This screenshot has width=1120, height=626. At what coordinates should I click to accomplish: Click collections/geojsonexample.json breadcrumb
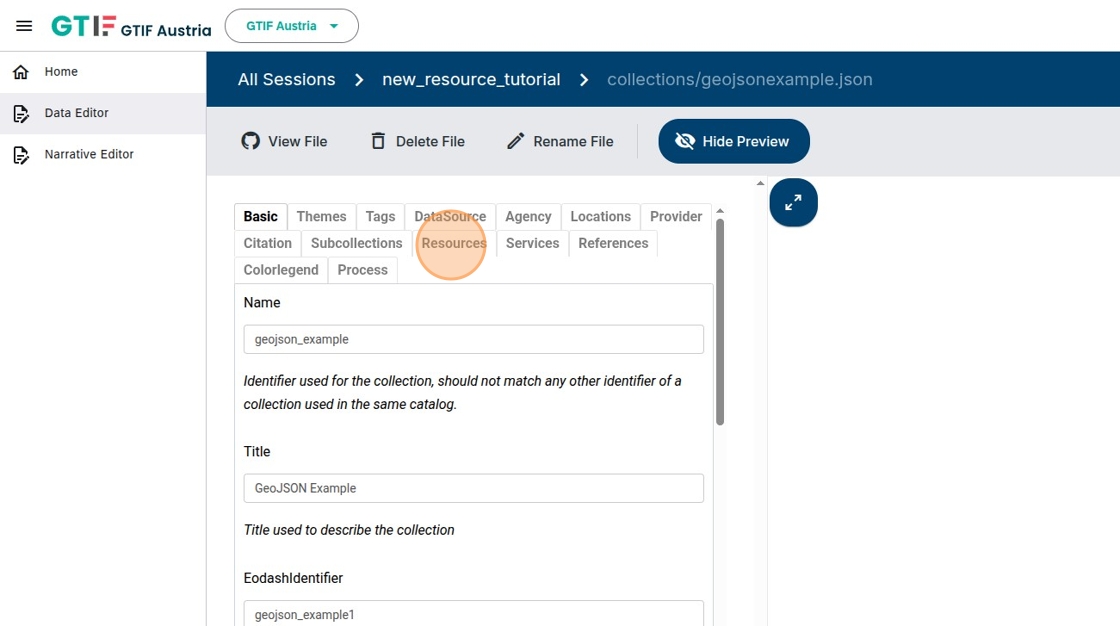point(739,79)
